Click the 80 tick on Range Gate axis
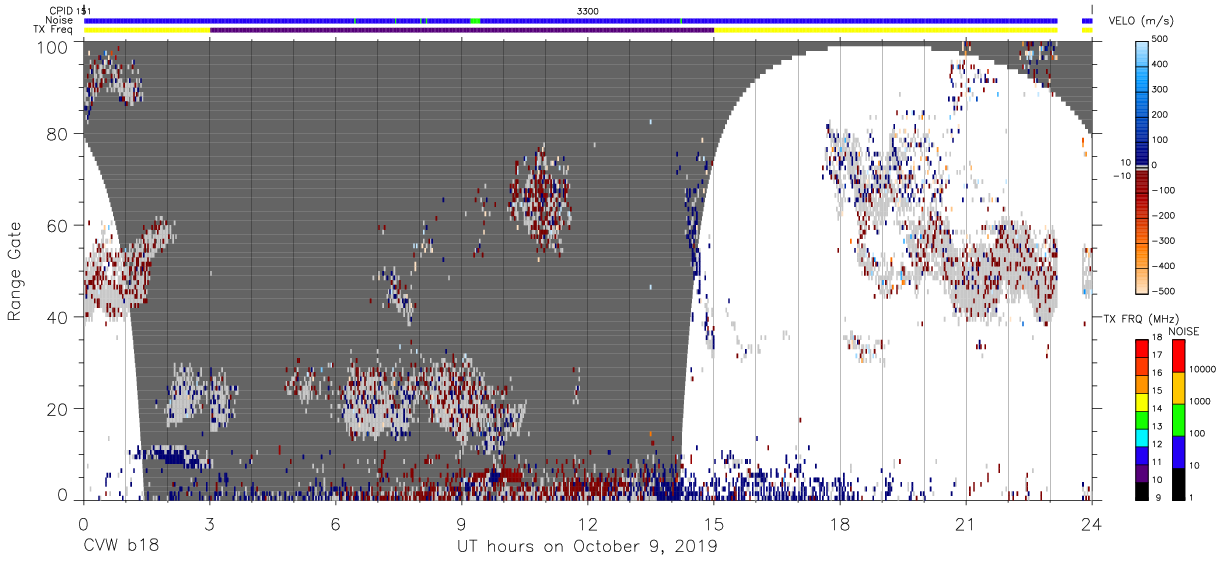The image size is (1228, 567). coord(56,133)
